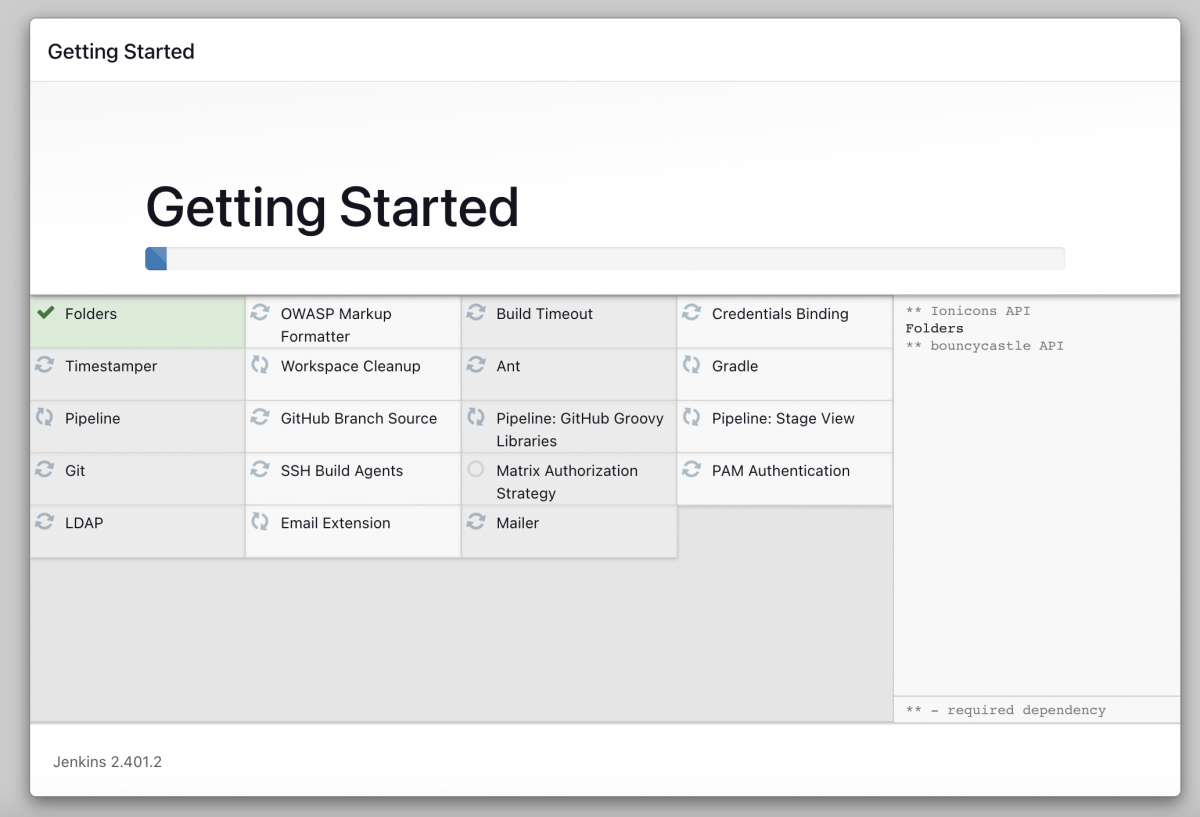Click the sync icon next to Mailer
Screen dimensions: 1200x817
476,521
